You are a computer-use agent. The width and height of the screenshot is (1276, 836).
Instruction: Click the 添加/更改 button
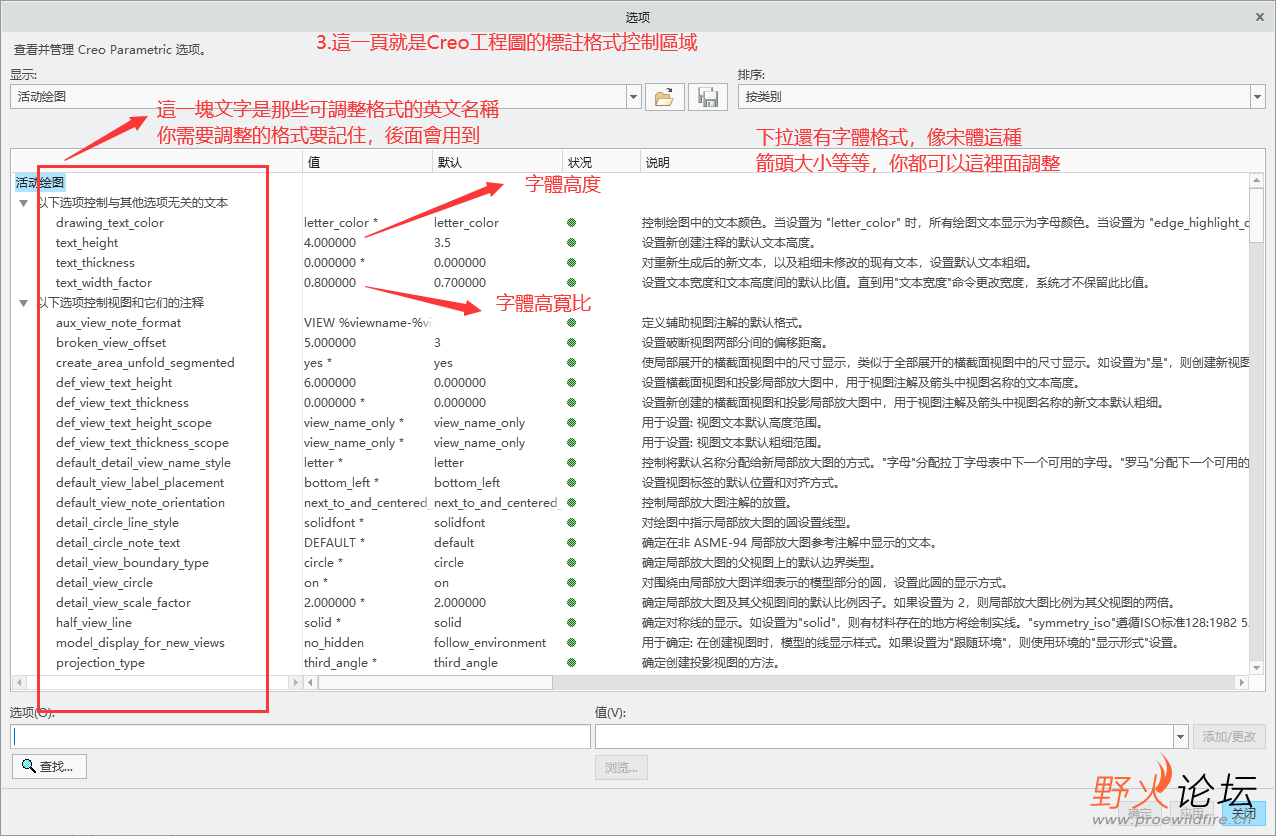point(1230,737)
